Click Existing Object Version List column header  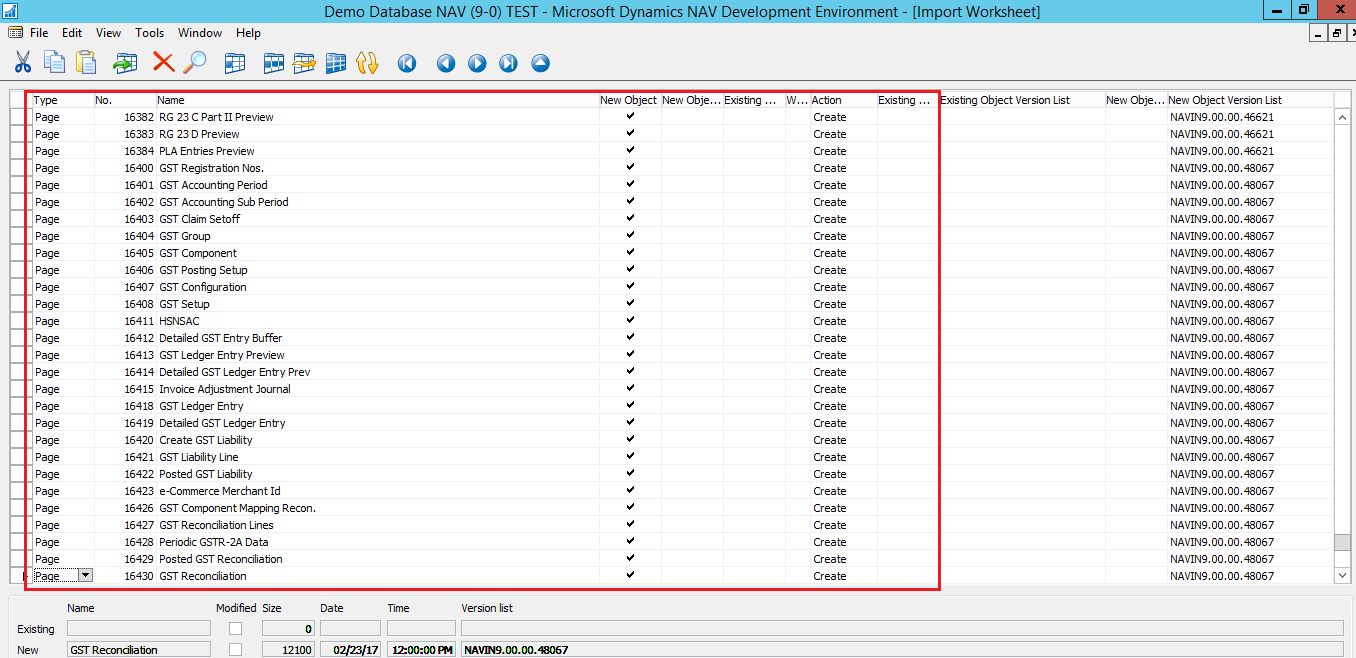point(1021,100)
